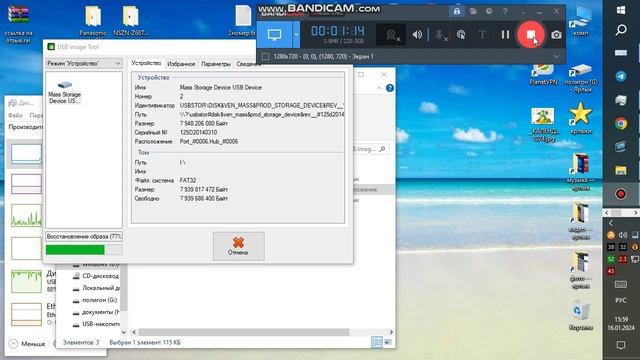
Task: Toggle Bandicam mouse cursor effect icon
Action: click(461, 35)
